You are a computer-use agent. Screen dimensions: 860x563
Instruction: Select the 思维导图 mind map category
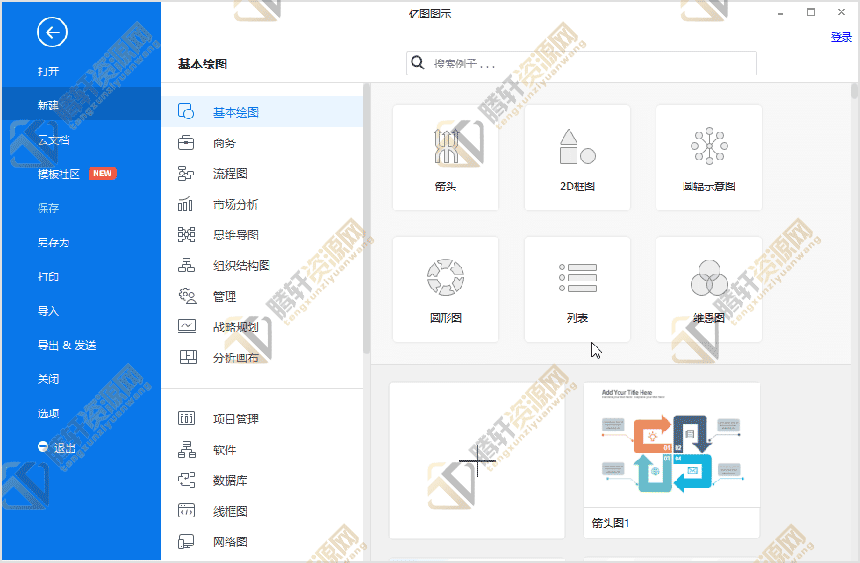235,235
